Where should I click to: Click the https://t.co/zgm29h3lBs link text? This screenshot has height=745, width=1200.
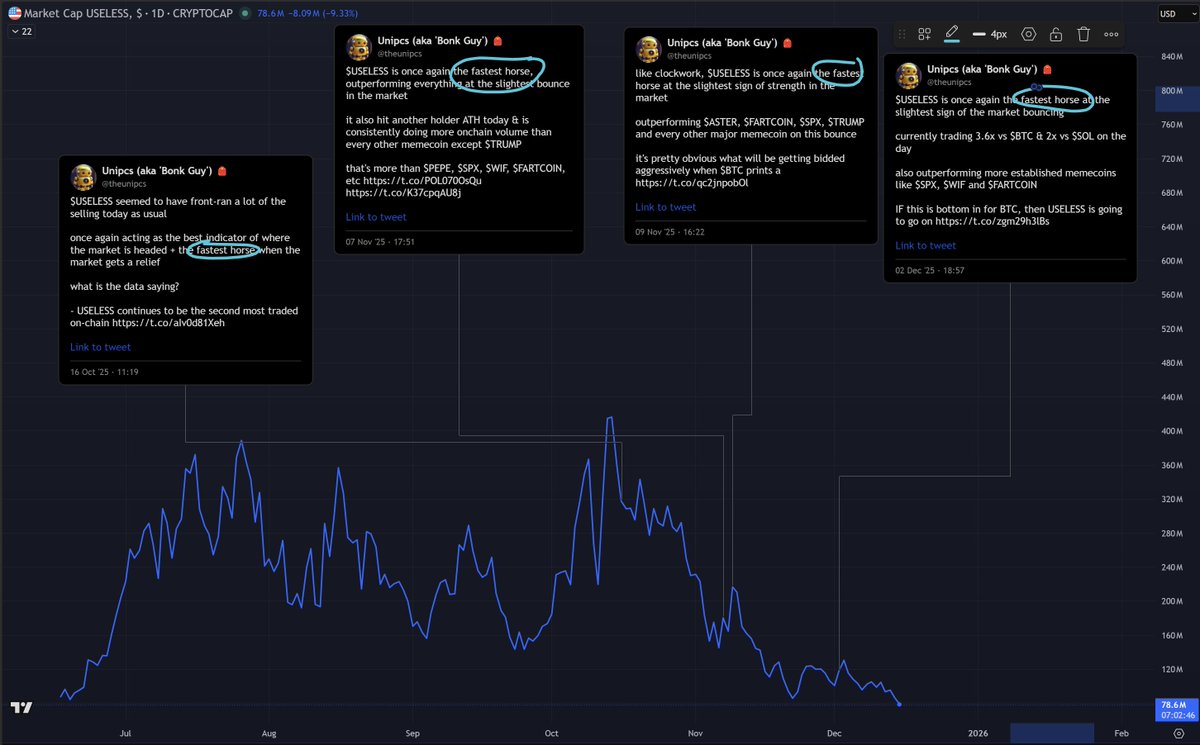point(993,221)
